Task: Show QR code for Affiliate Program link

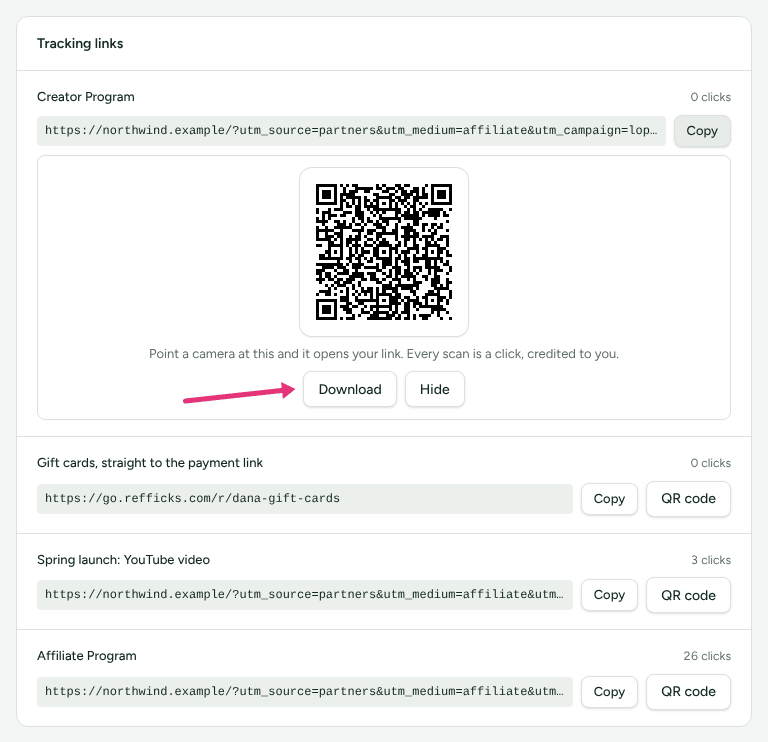Action: pos(688,692)
